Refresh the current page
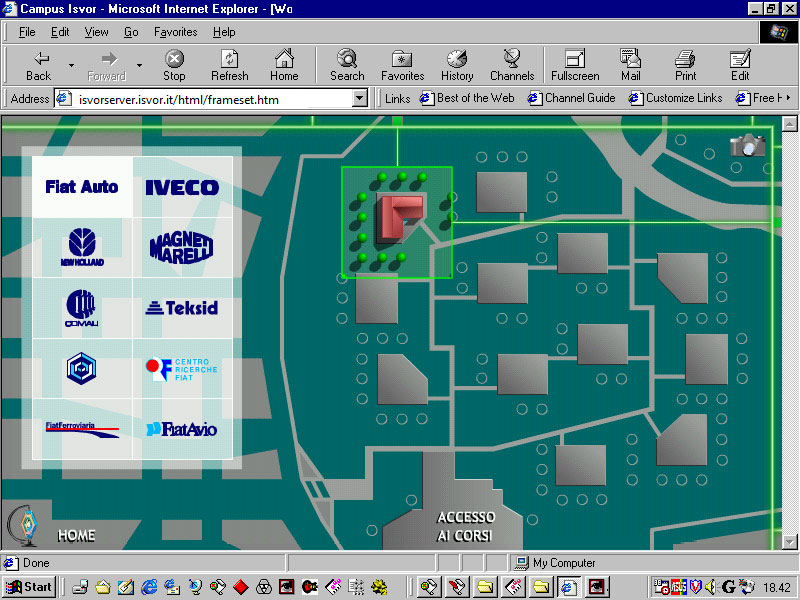This screenshot has width=800, height=600. click(230, 66)
